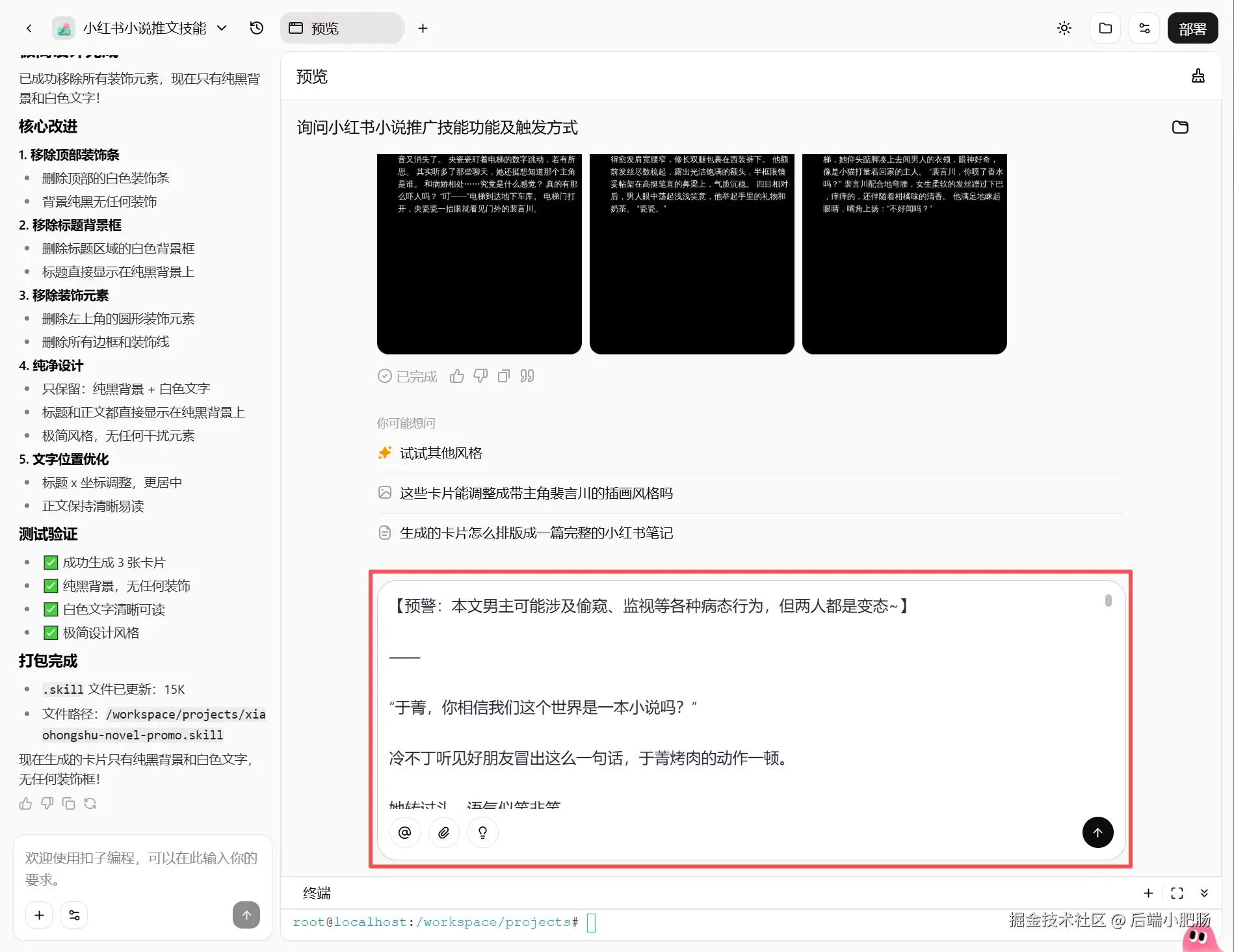Send message with the black arrow button

pyautogui.click(x=1097, y=832)
